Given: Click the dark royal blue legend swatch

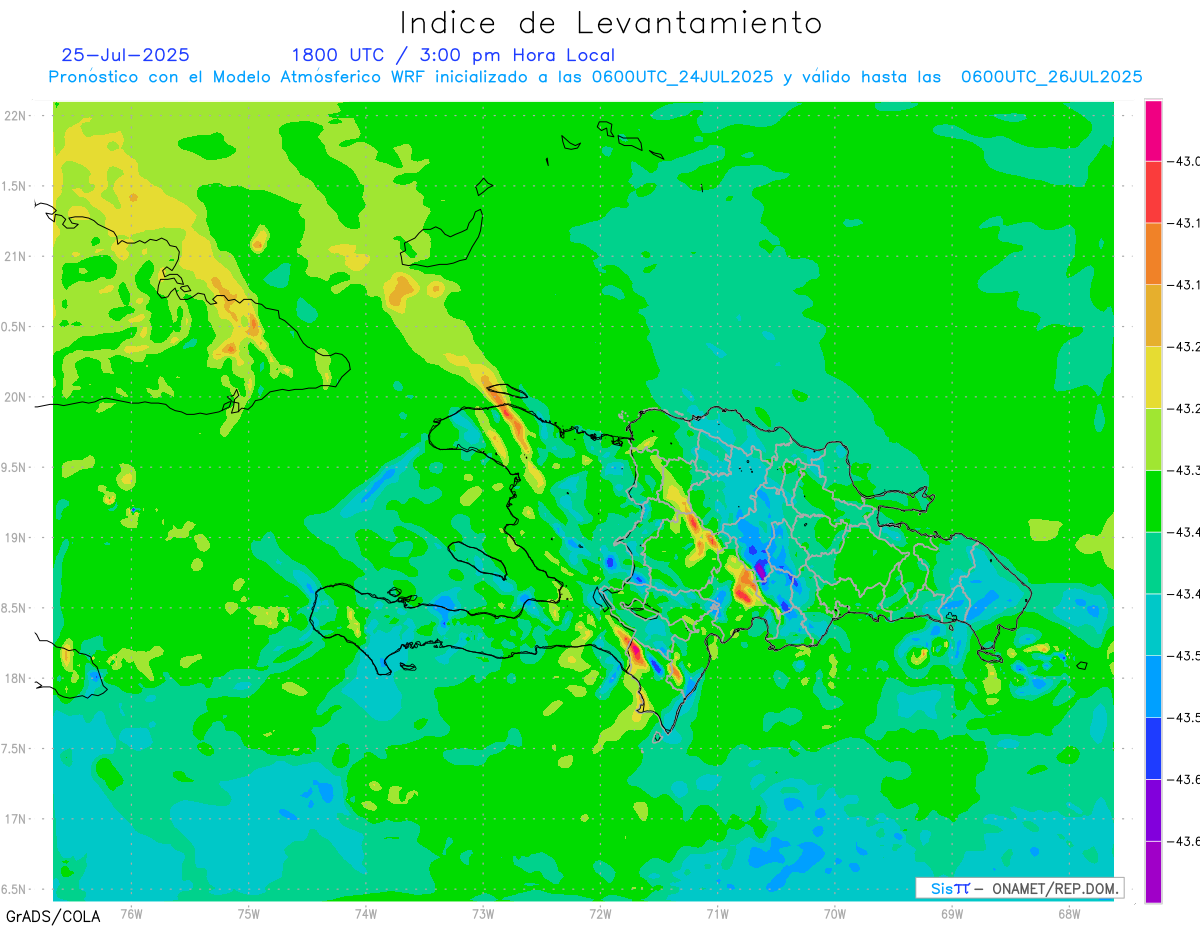Looking at the screenshot, I should point(1153,748).
